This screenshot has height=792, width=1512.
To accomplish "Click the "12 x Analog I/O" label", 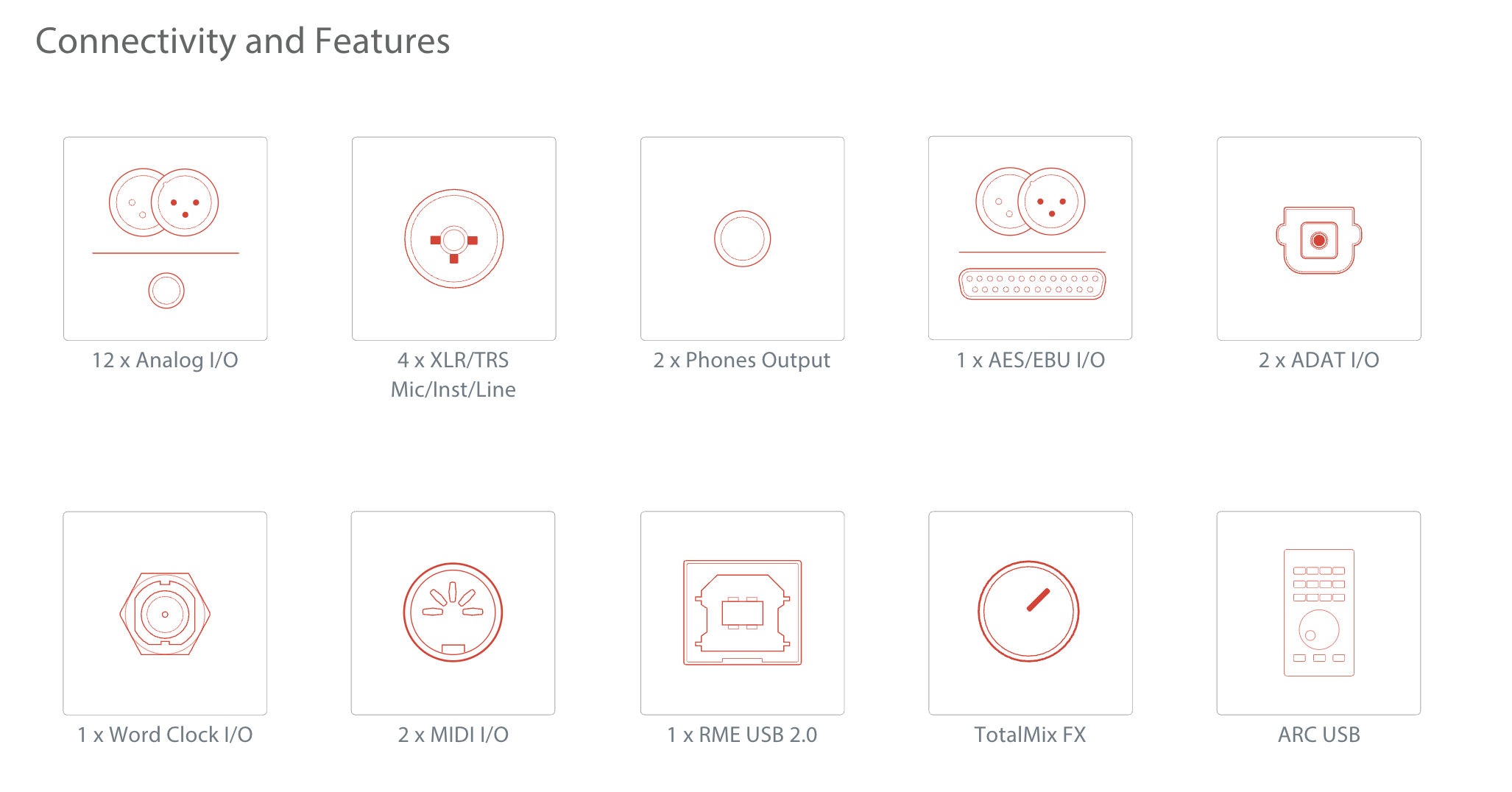I will [165, 360].
